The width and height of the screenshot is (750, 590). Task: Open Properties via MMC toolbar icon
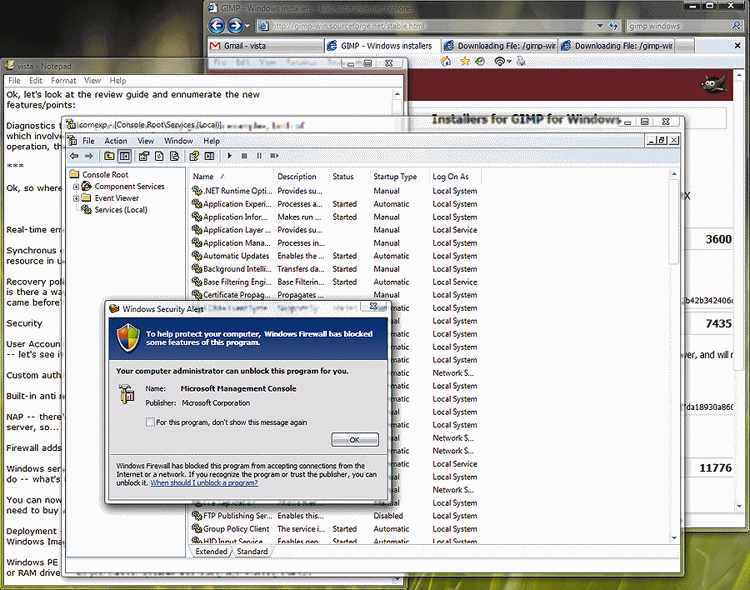click(x=144, y=156)
